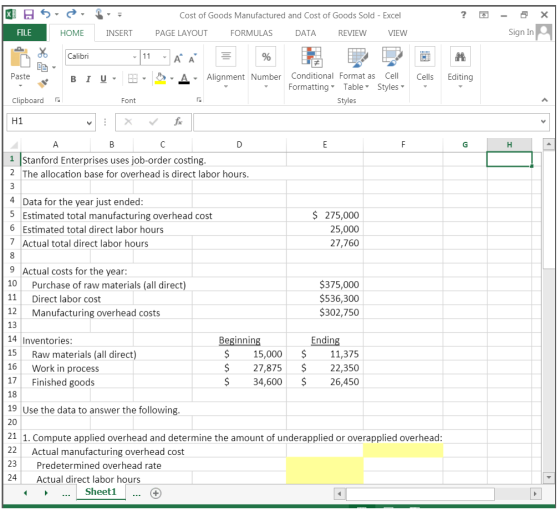Image resolution: width=560 pixels, height=511 pixels.
Task: Switch to the PAGE LAYOUT tab
Action: [x=181, y=33]
